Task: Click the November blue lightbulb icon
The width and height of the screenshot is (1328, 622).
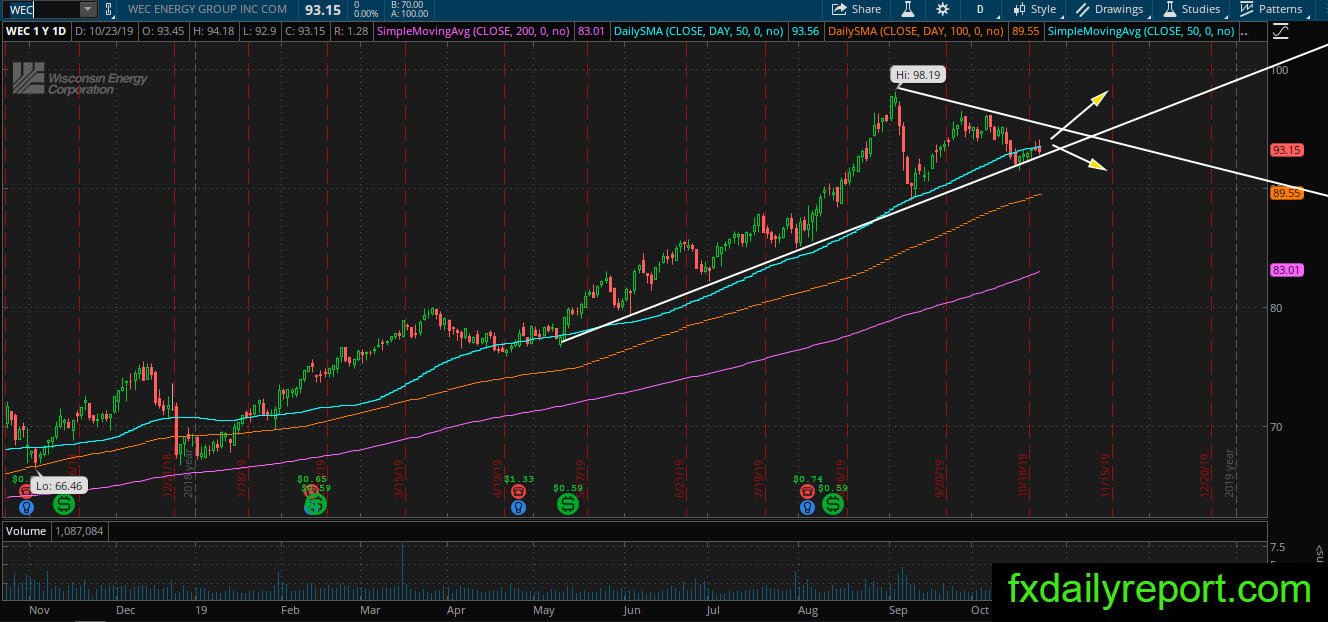Action: 25,506
